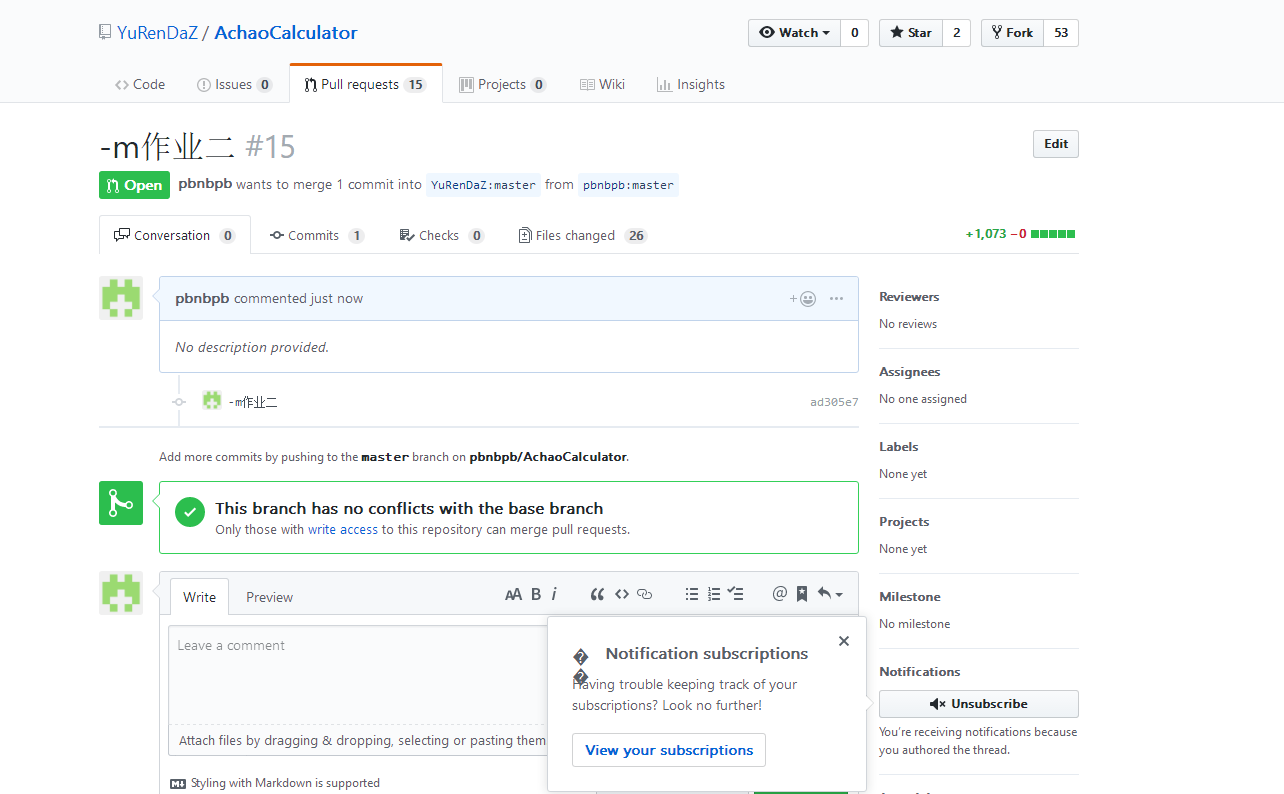Open the Wiki tab
Screen dimensions: 1284x794
[602, 84]
